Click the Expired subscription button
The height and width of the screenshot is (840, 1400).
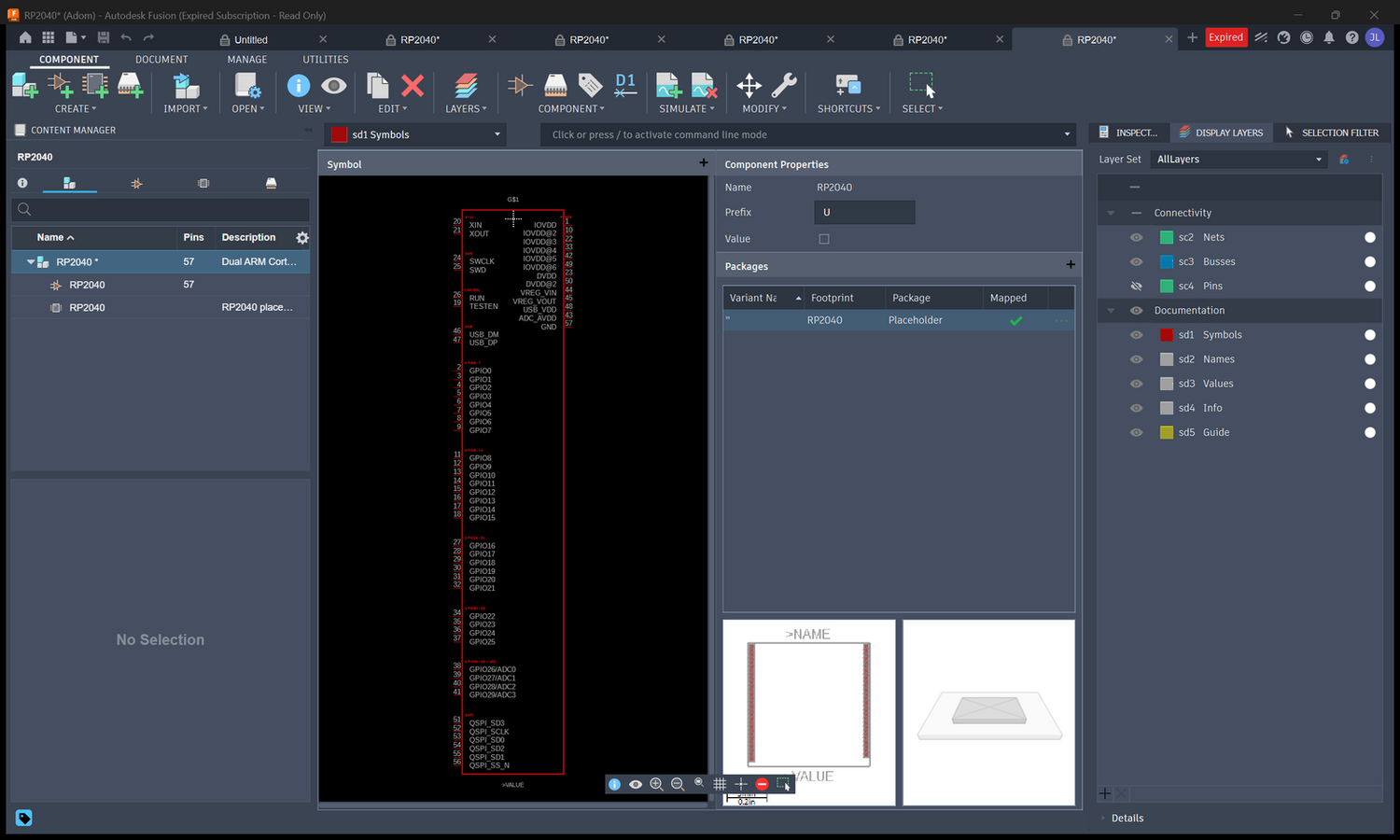click(x=1225, y=37)
